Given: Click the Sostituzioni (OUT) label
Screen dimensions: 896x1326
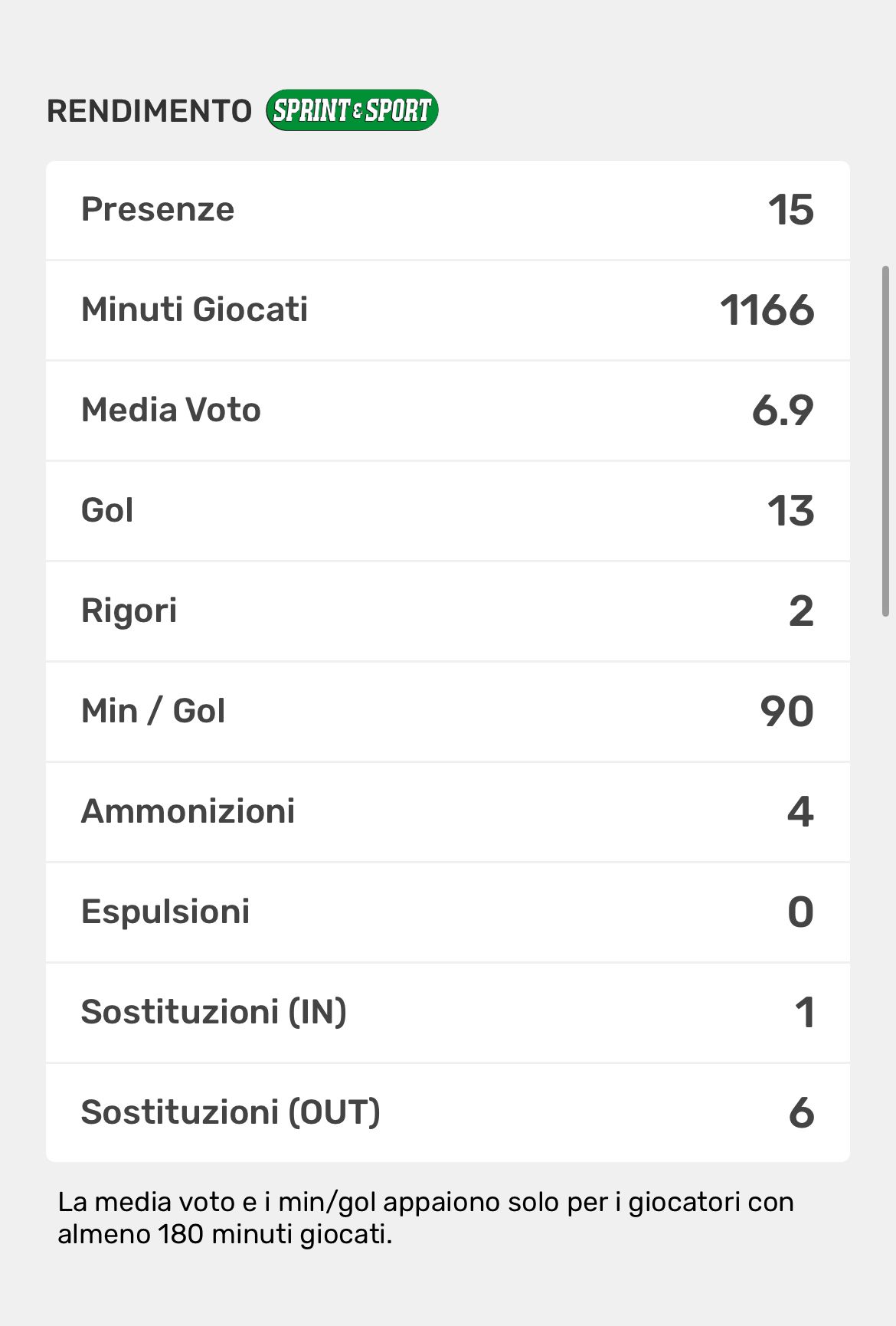Looking at the screenshot, I should (x=231, y=1112).
